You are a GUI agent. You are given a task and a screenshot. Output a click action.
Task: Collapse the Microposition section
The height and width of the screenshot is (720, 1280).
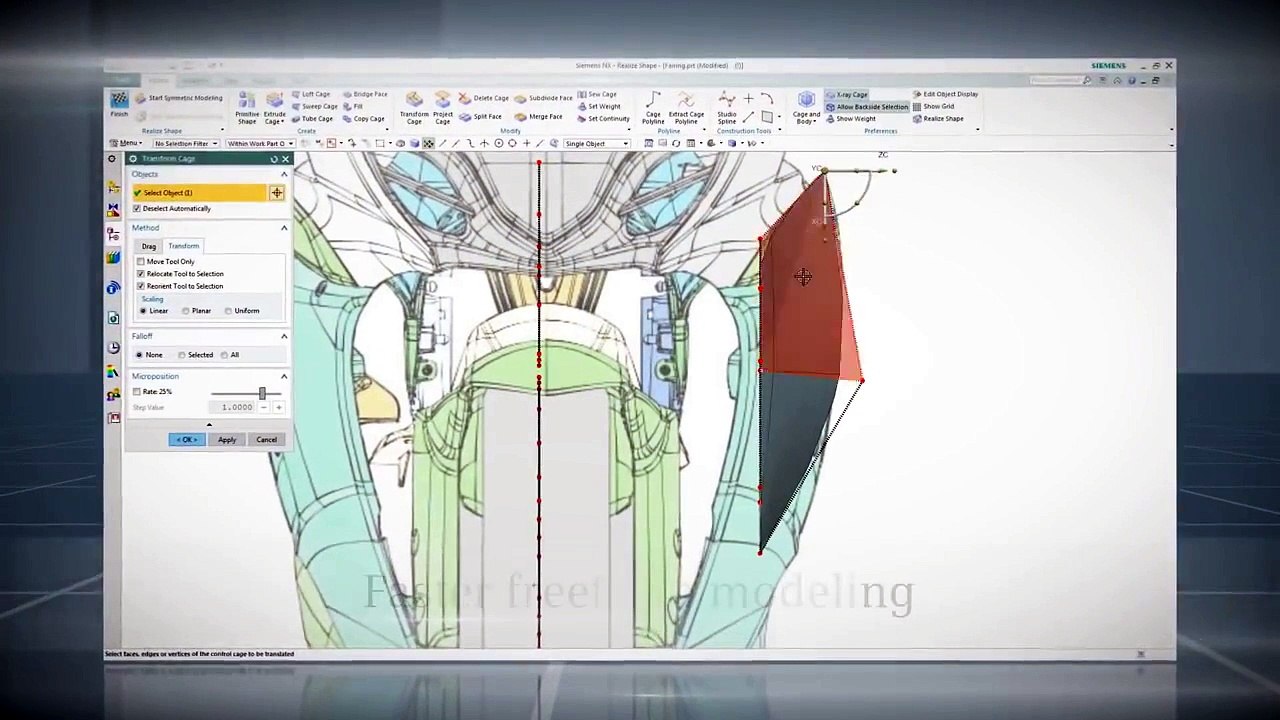tap(284, 376)
